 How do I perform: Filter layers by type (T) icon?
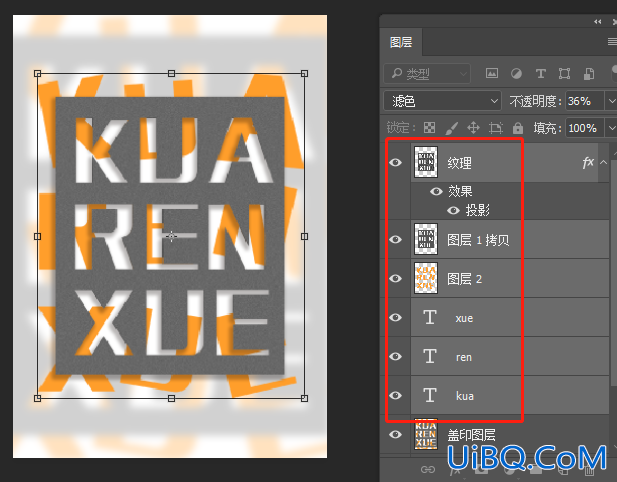tap(541, 74)
